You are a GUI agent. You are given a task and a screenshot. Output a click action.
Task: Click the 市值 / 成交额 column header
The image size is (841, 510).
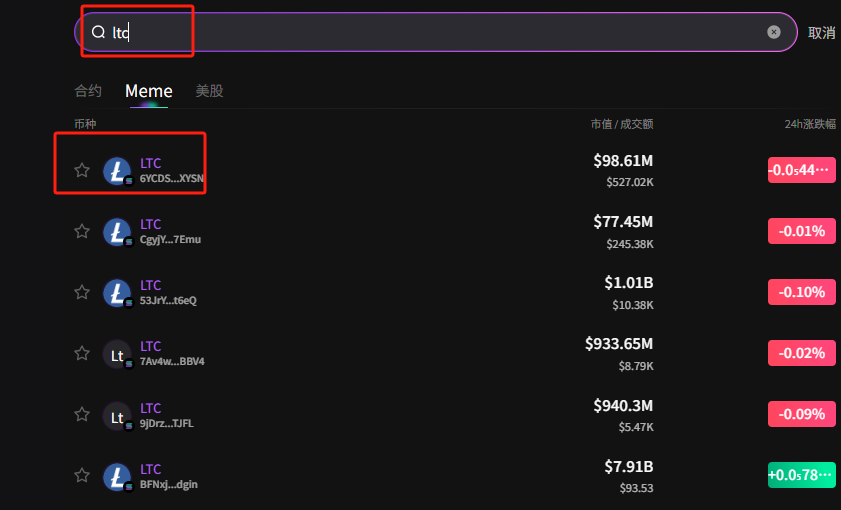622,124
